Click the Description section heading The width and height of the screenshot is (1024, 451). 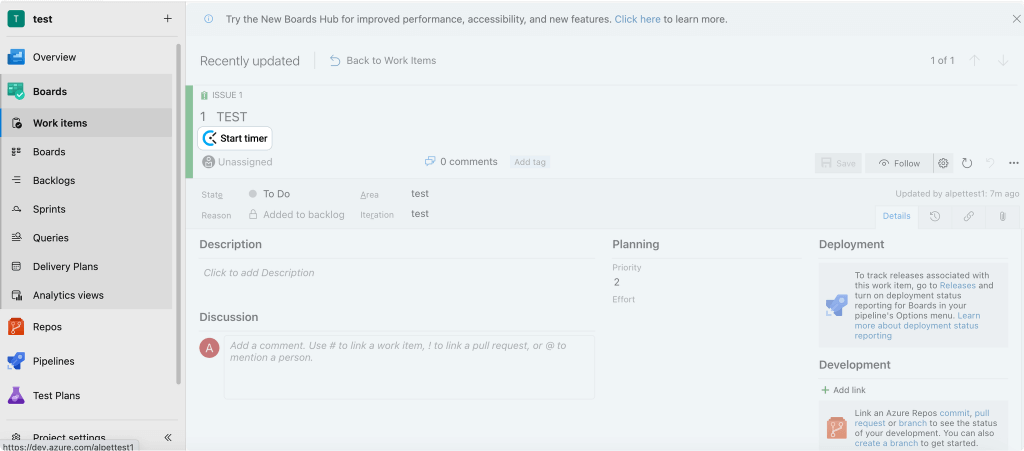[231, 244]
